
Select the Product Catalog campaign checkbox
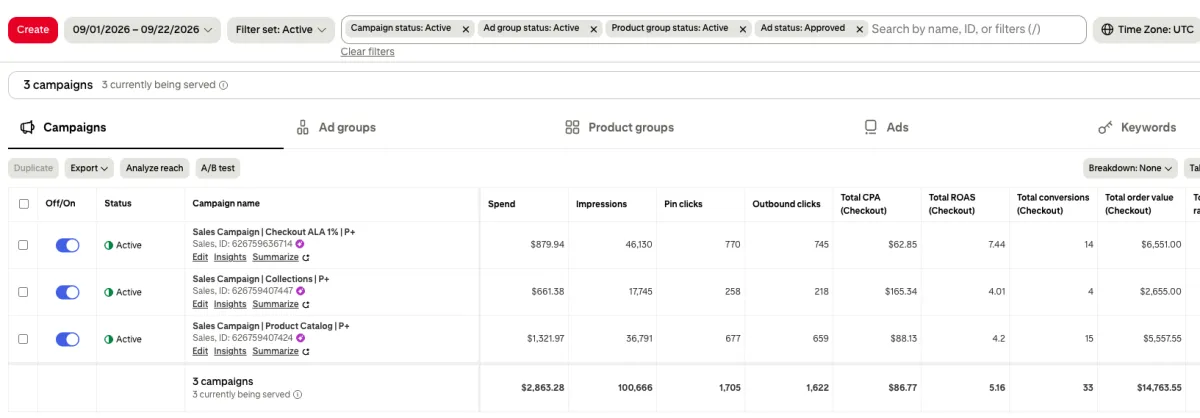click(24, 339)
